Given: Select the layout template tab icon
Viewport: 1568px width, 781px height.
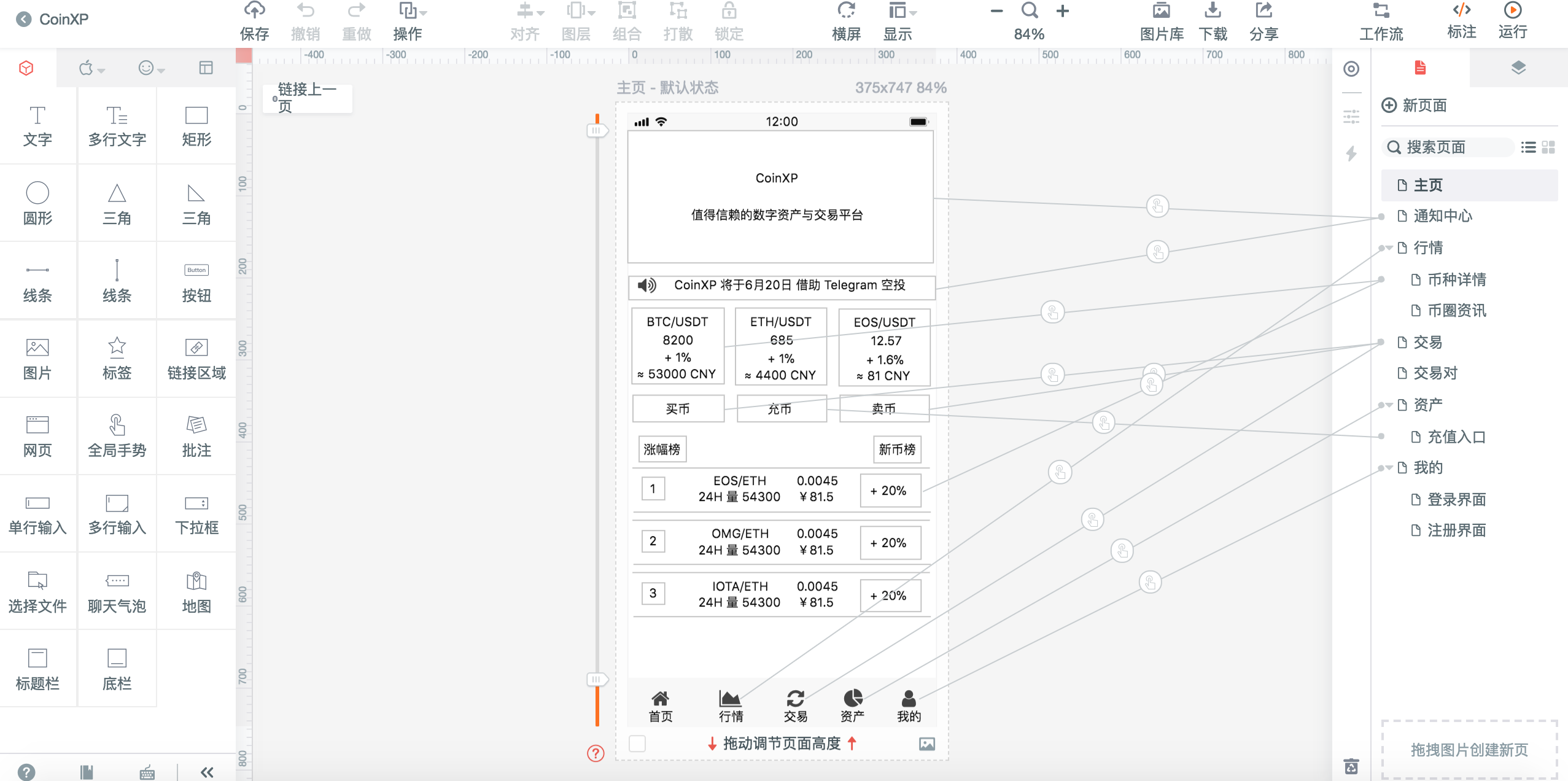Looking at the screenshot, I should coord(206,68).
